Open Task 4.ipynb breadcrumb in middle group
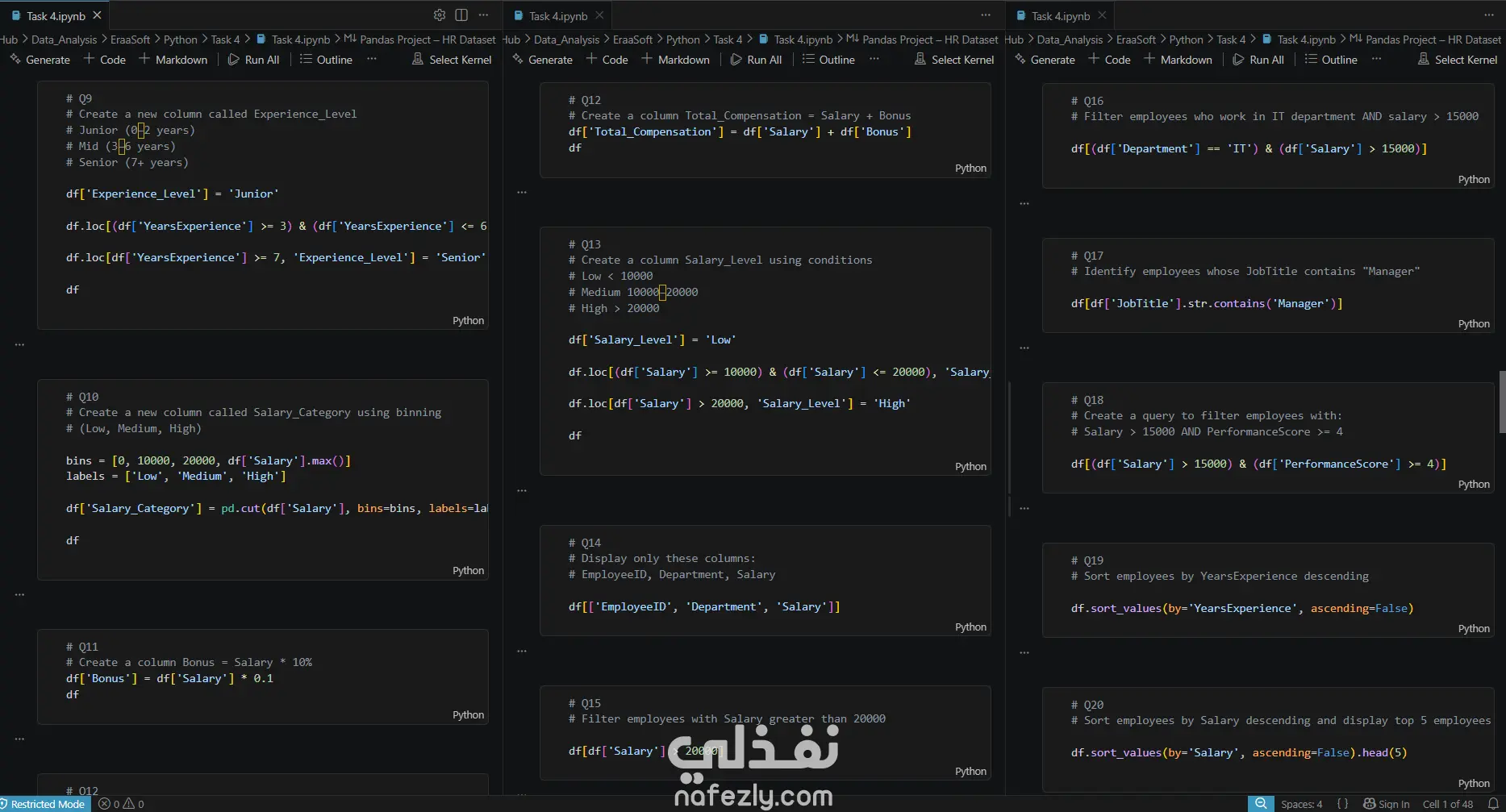1506x812 pixels. (795, 40)
